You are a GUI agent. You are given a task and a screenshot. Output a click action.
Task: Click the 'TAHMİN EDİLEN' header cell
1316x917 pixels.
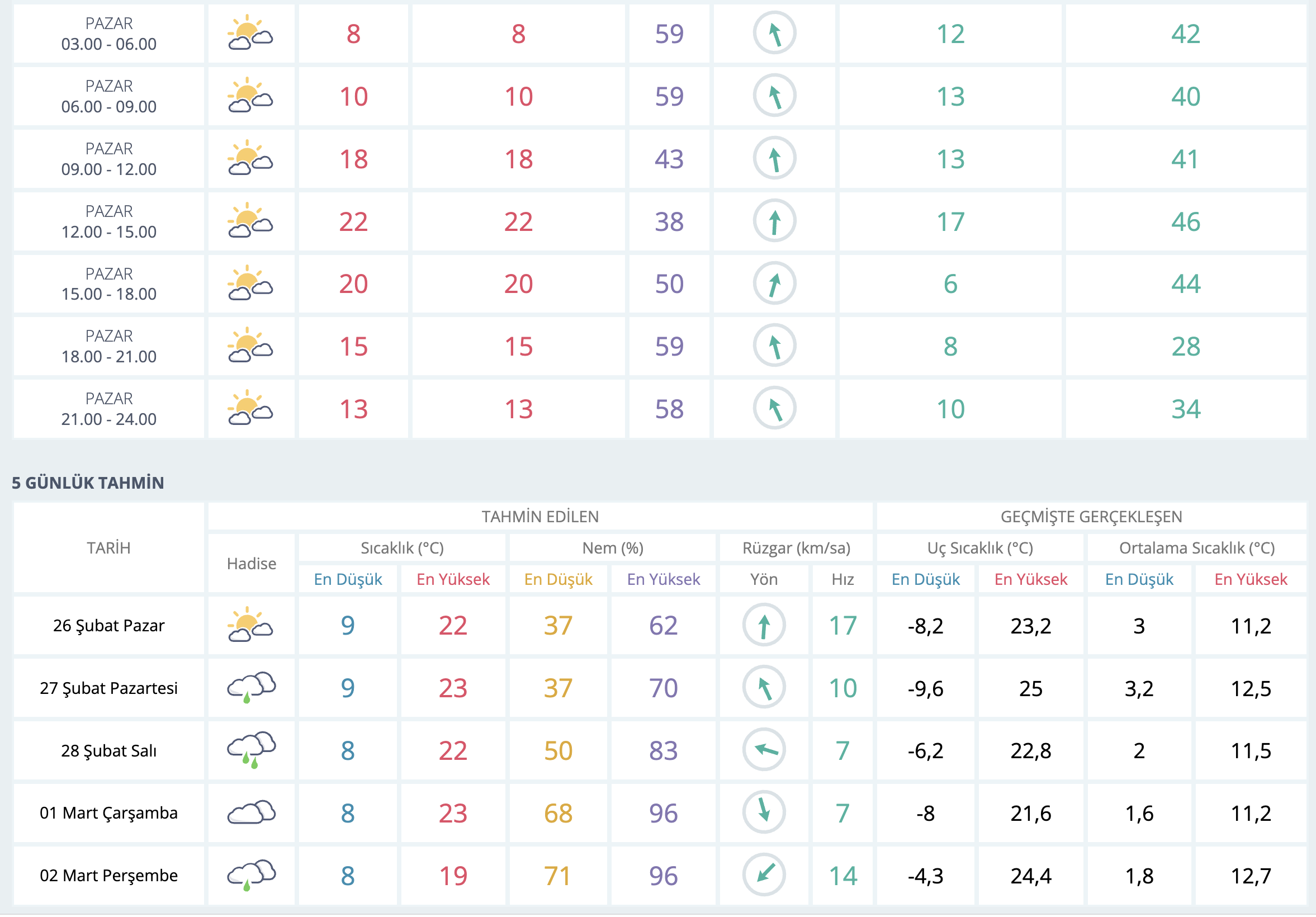click(540, 517)
